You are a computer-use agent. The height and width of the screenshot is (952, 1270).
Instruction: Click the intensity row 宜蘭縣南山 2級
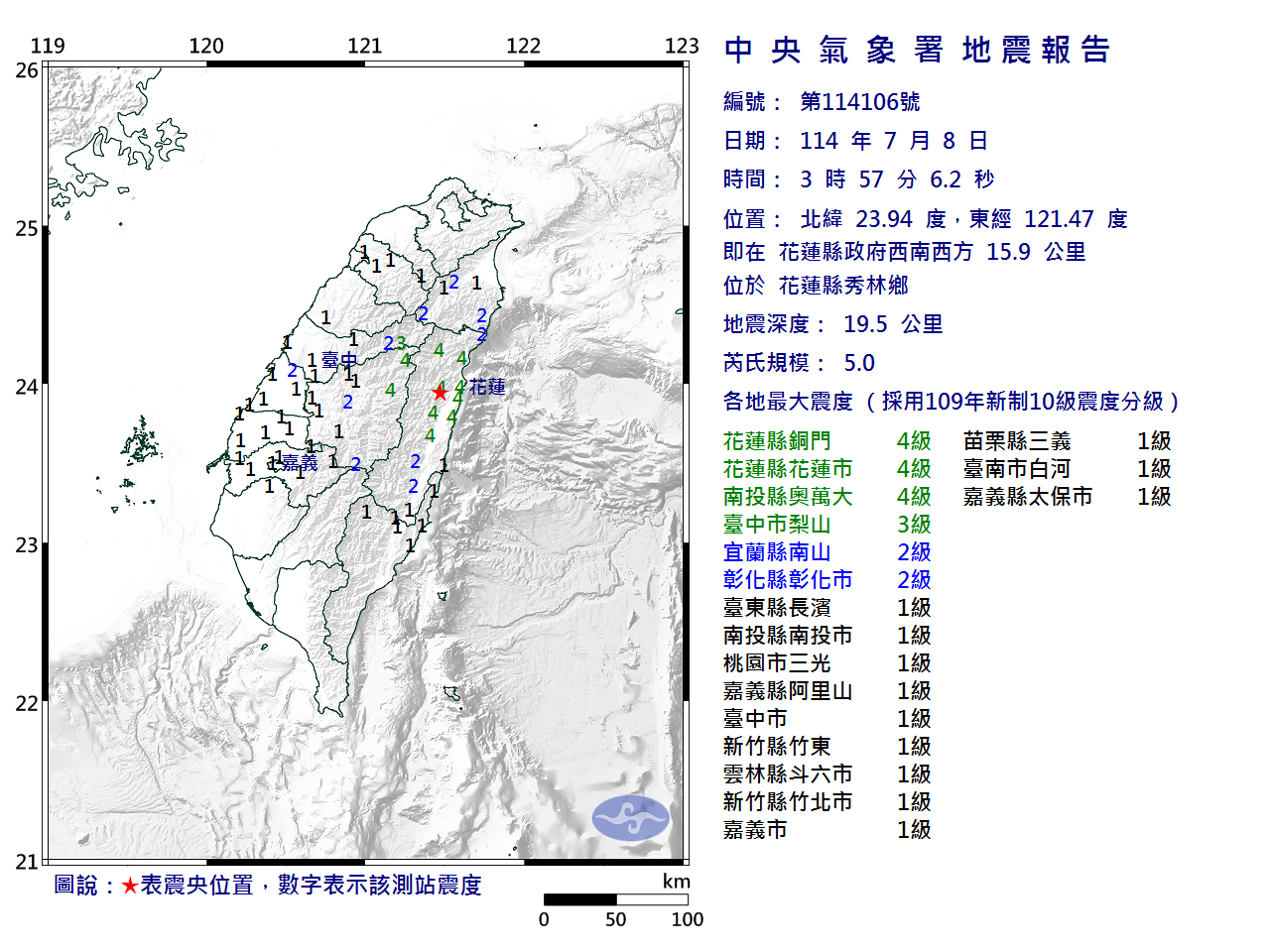827,552
